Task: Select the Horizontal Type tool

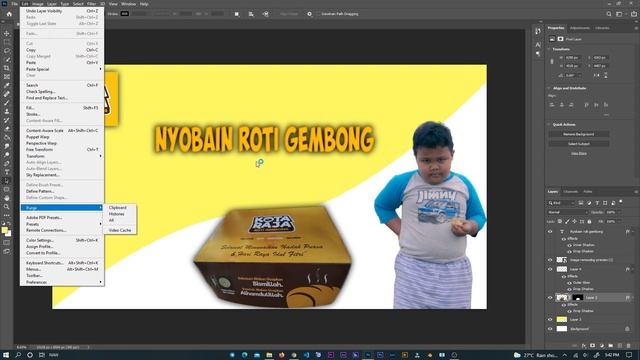Action: pos(7,172)
